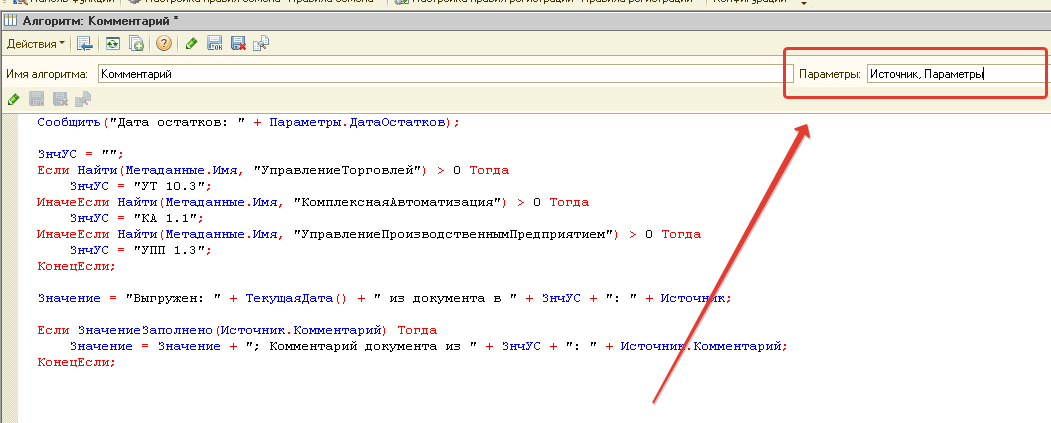
Task: Click the list icon with blue arrow
Action: pos(85,44)
